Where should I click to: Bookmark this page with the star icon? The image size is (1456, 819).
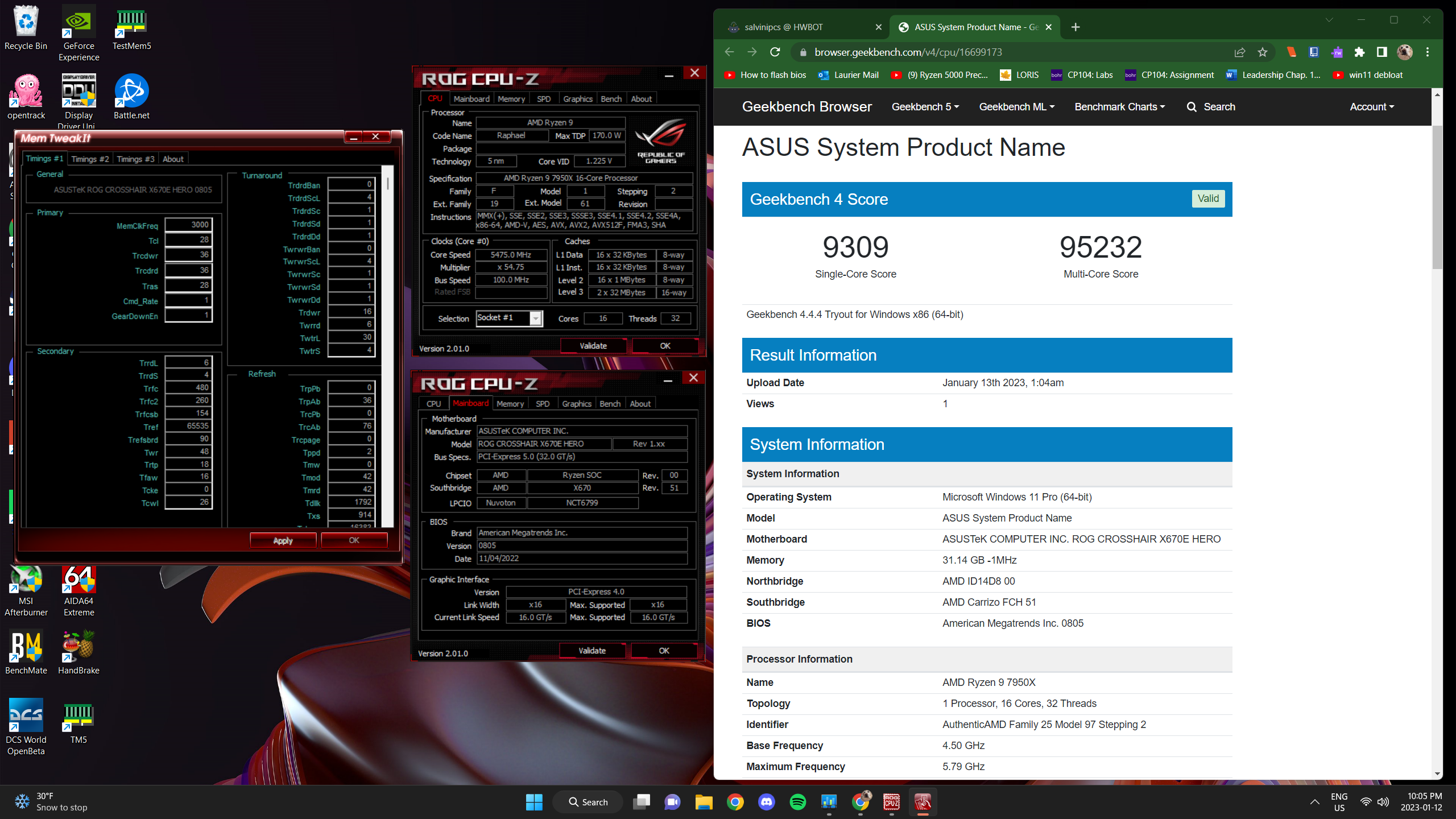click(x=1263, y=52)
